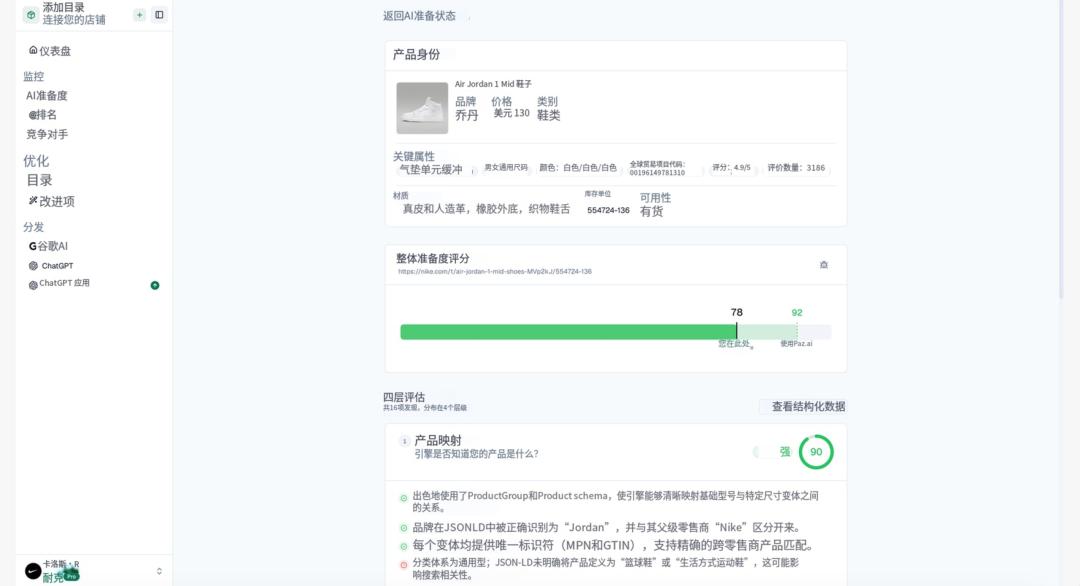Click the green upgrade badge beside ChatGPT 应用
Viewport: 1080px width, 586px height.
(155, 285)
